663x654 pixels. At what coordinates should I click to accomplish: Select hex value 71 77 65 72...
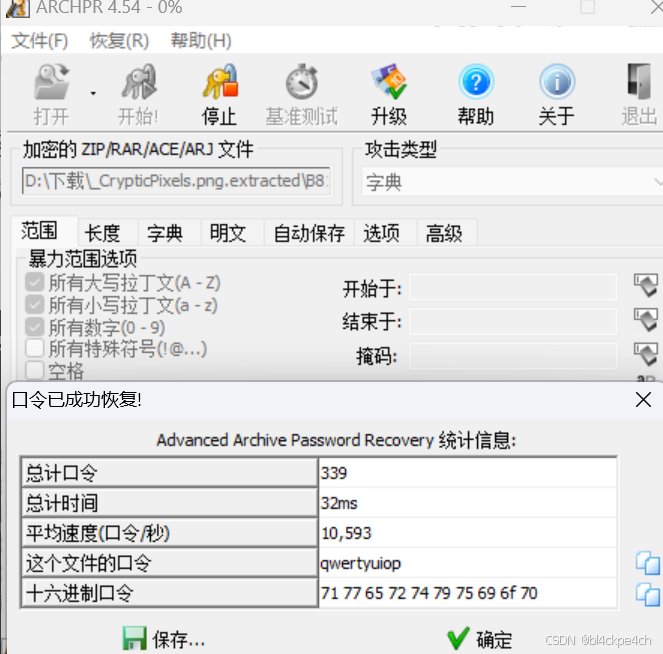(x=363, y=594)
